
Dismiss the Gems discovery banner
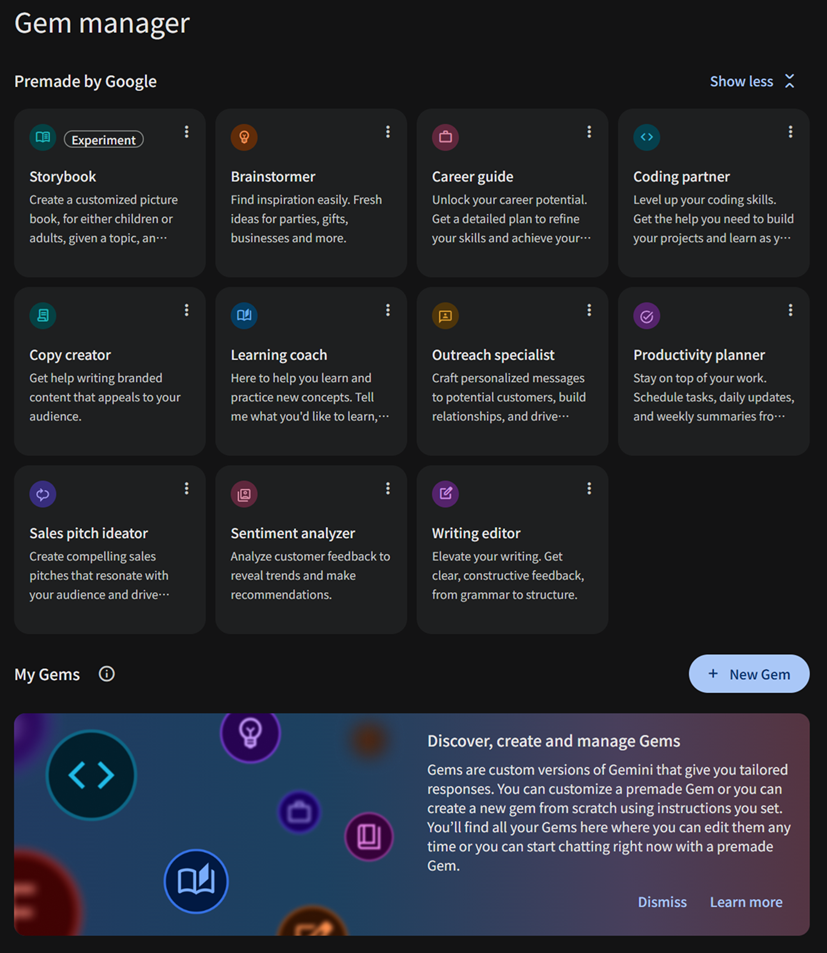[662, 902]
